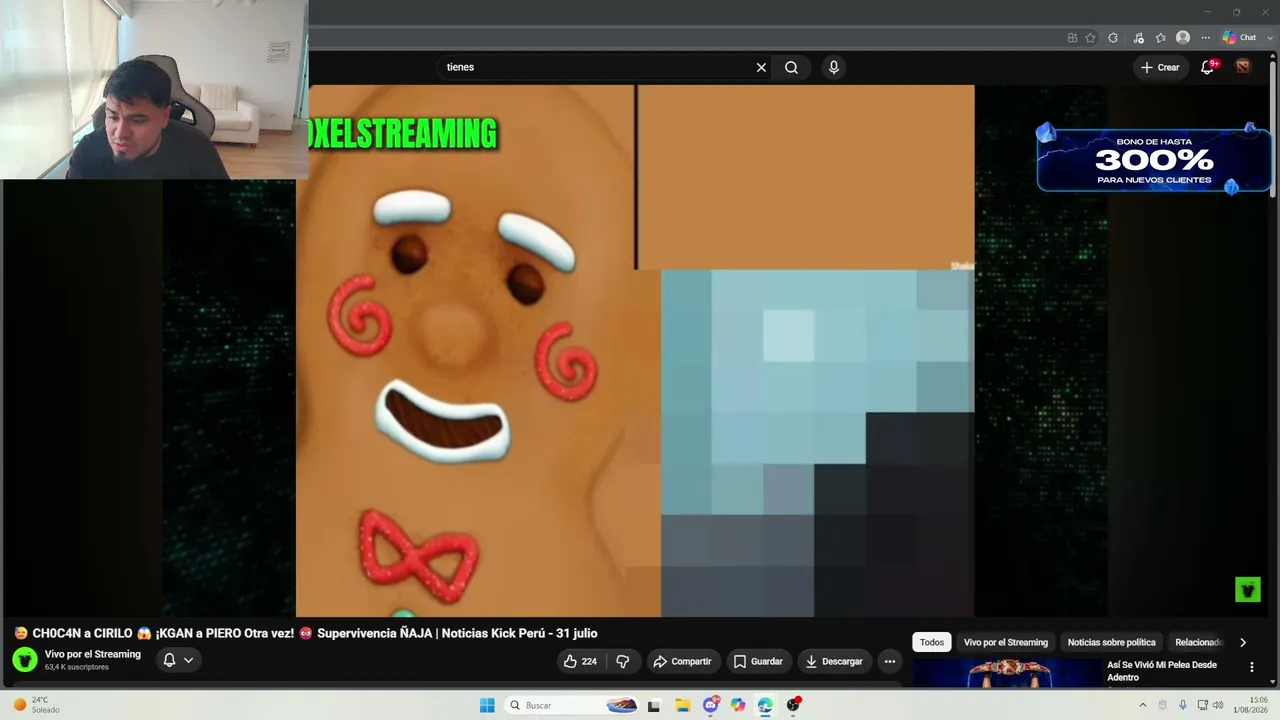The height and width of the screenshot is (720, 1280).
Task: Open the browser extensions icon
Action: tap(1113, 38)
